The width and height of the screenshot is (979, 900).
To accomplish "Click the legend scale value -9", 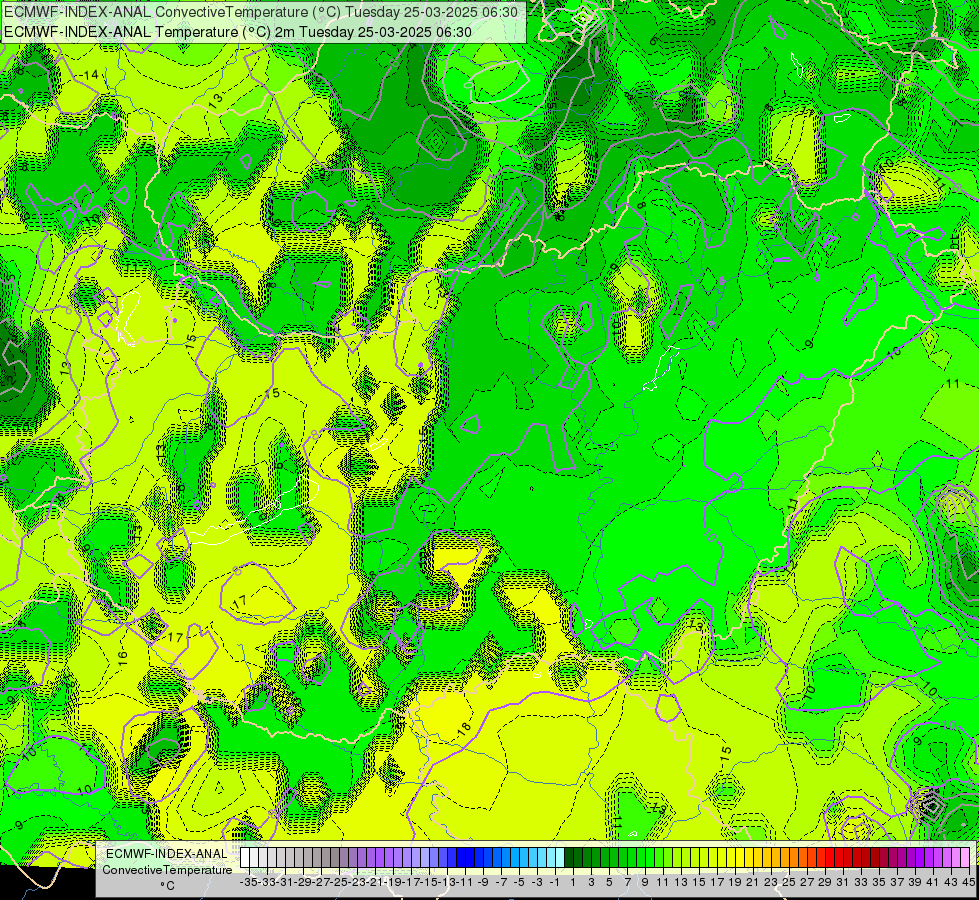I will tap(482, 882).
